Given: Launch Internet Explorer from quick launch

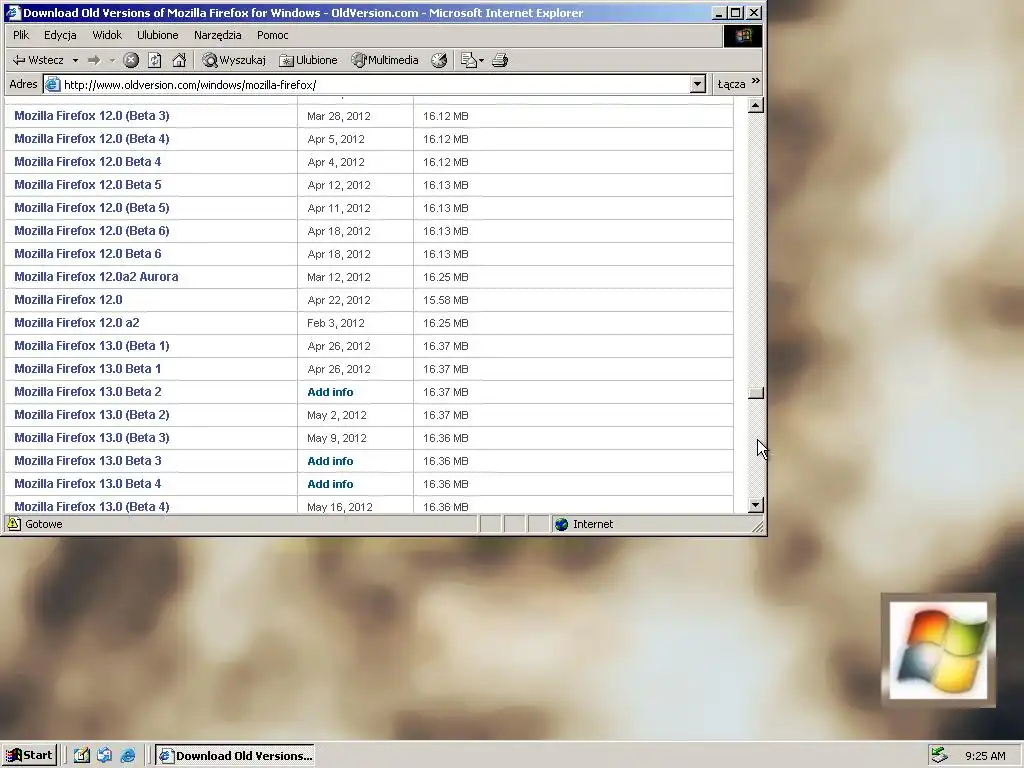Looking at the screenshot, I should pyautogui.click(x=127, y=756).
